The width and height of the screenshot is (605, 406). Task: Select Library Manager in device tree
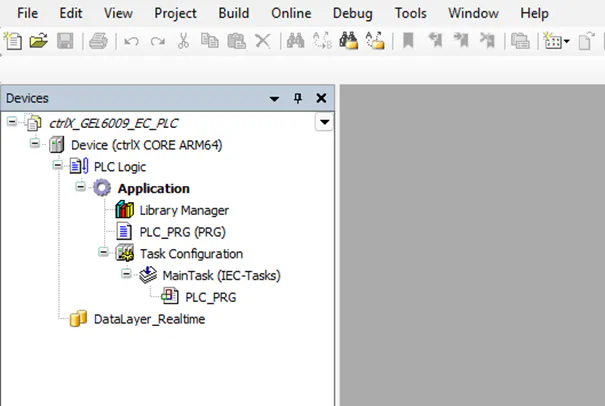tap(183, 210)
